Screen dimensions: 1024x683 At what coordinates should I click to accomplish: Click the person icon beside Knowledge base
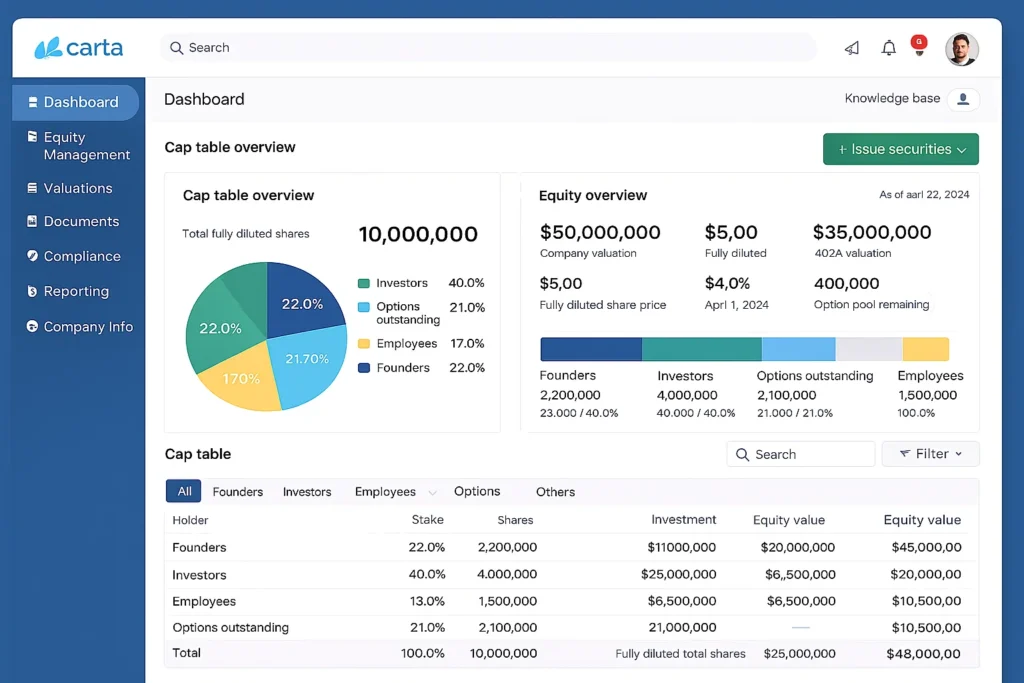point(963,98)
